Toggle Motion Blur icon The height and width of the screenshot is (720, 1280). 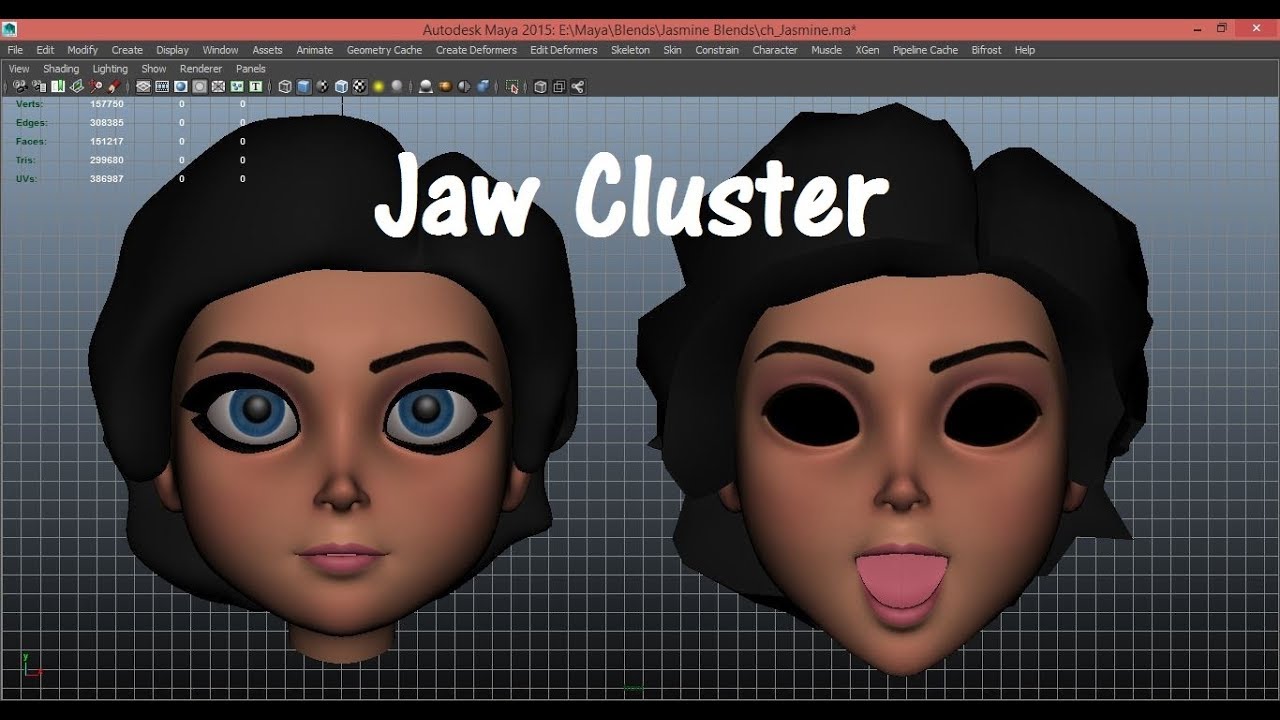point(444,87)
